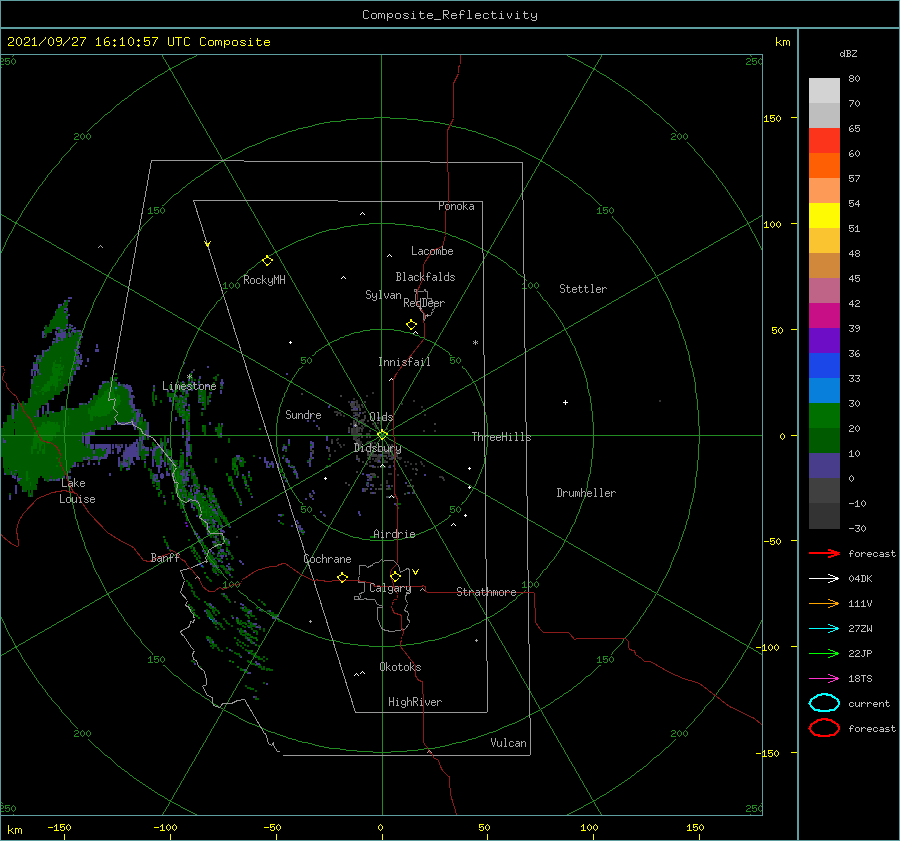Screen dimensions: 900x841
Task: Click the cyan 27ZW arrow legend icon
Action: pos(824,629)
